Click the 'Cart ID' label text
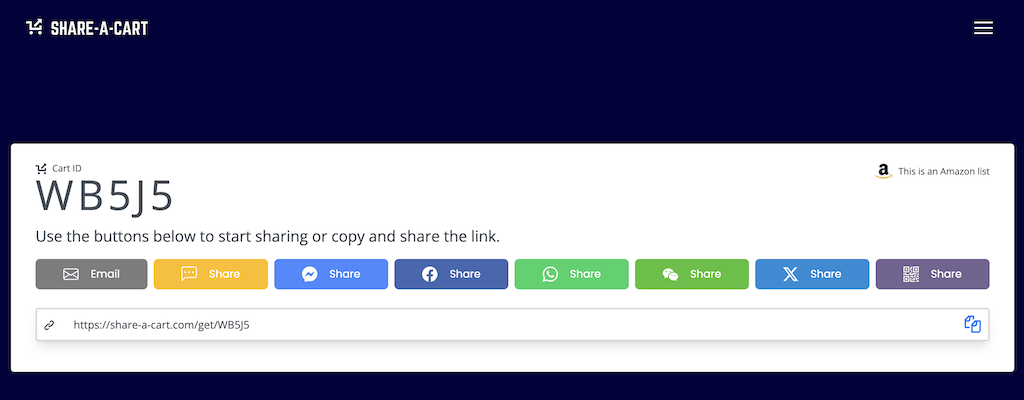The width and height of the screenshot is (1024, 400). tap(67, 169)
